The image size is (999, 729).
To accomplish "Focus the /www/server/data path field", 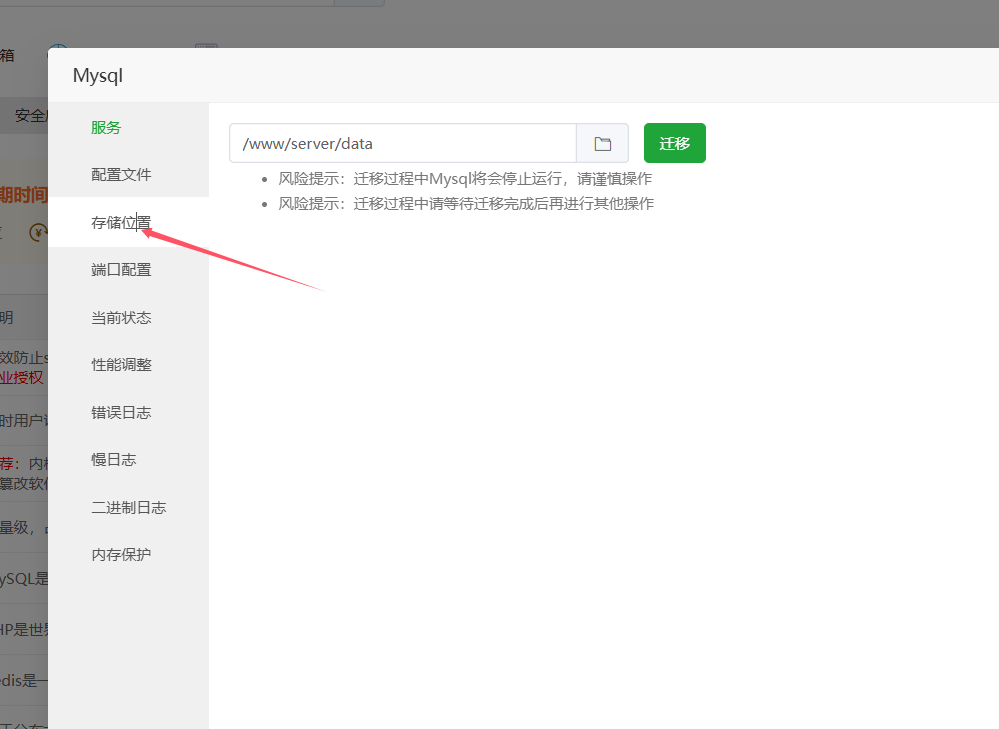I will pos(403,143).
